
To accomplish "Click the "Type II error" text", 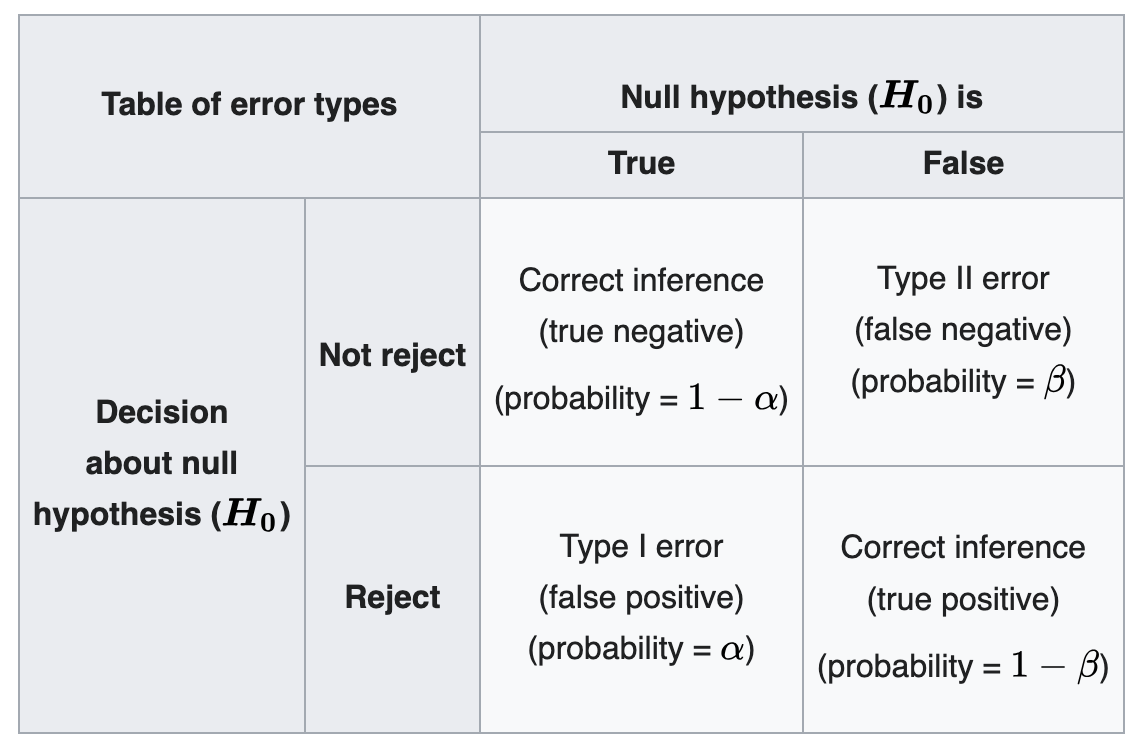I will coord(963,278).
